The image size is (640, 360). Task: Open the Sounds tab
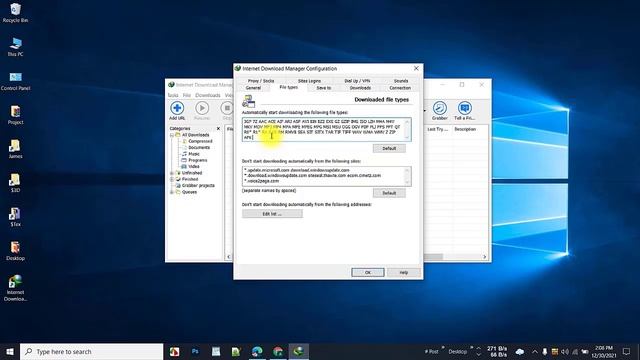coord(401,81)
